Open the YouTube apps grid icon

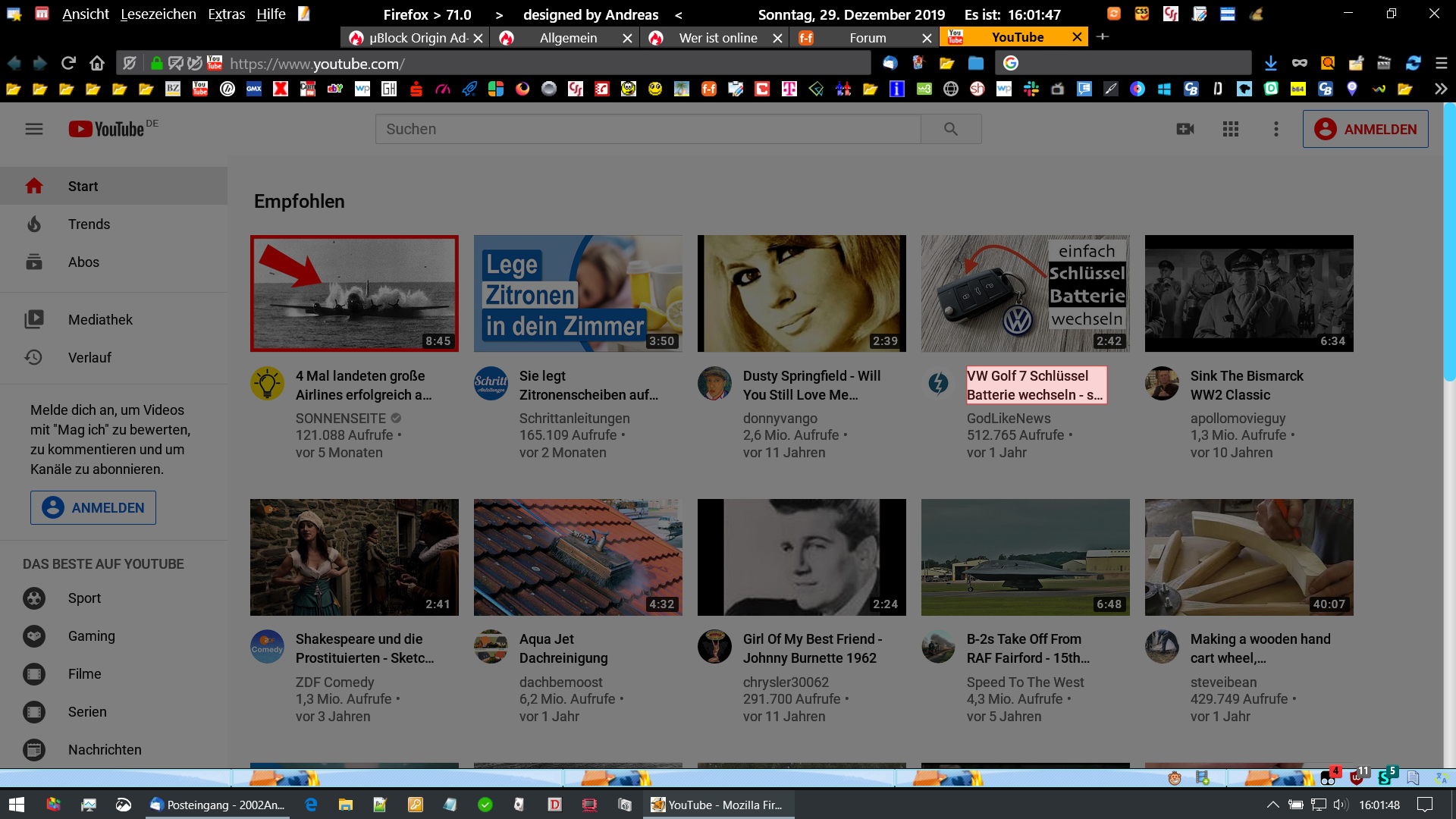click(1231, 129)
